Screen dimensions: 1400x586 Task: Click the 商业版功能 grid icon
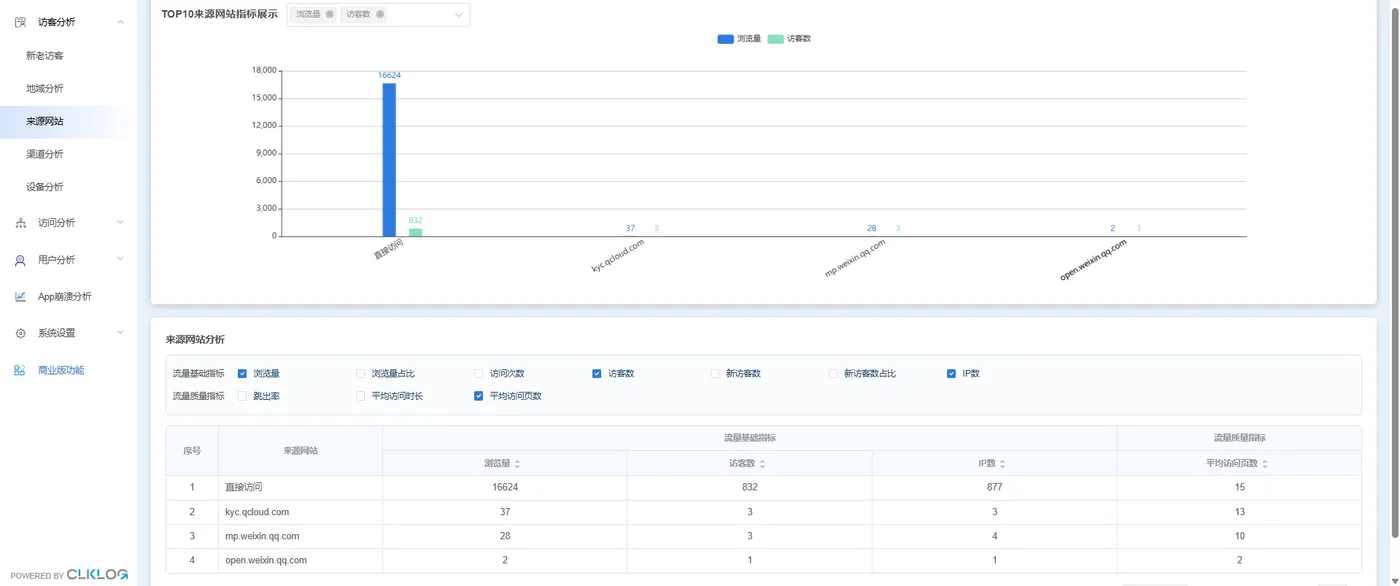point(20,370)
